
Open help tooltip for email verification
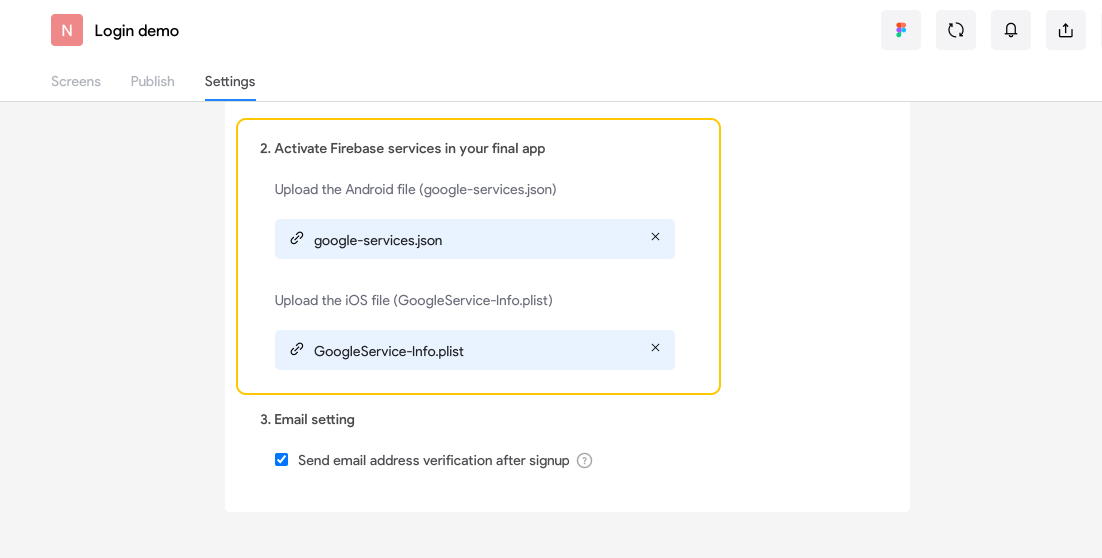click(585, 461)
